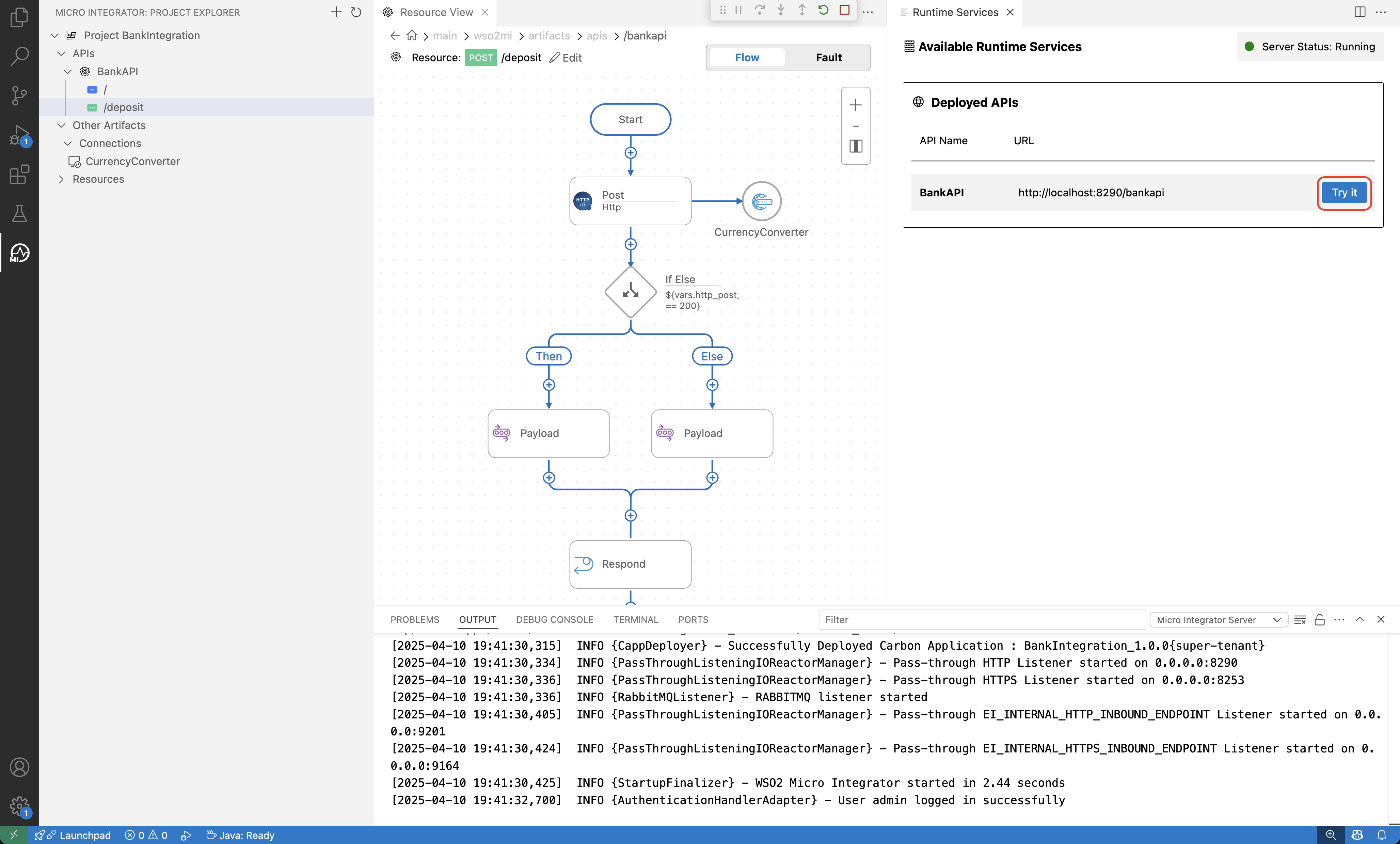Step out in debug toolbar

pos(802,10)
